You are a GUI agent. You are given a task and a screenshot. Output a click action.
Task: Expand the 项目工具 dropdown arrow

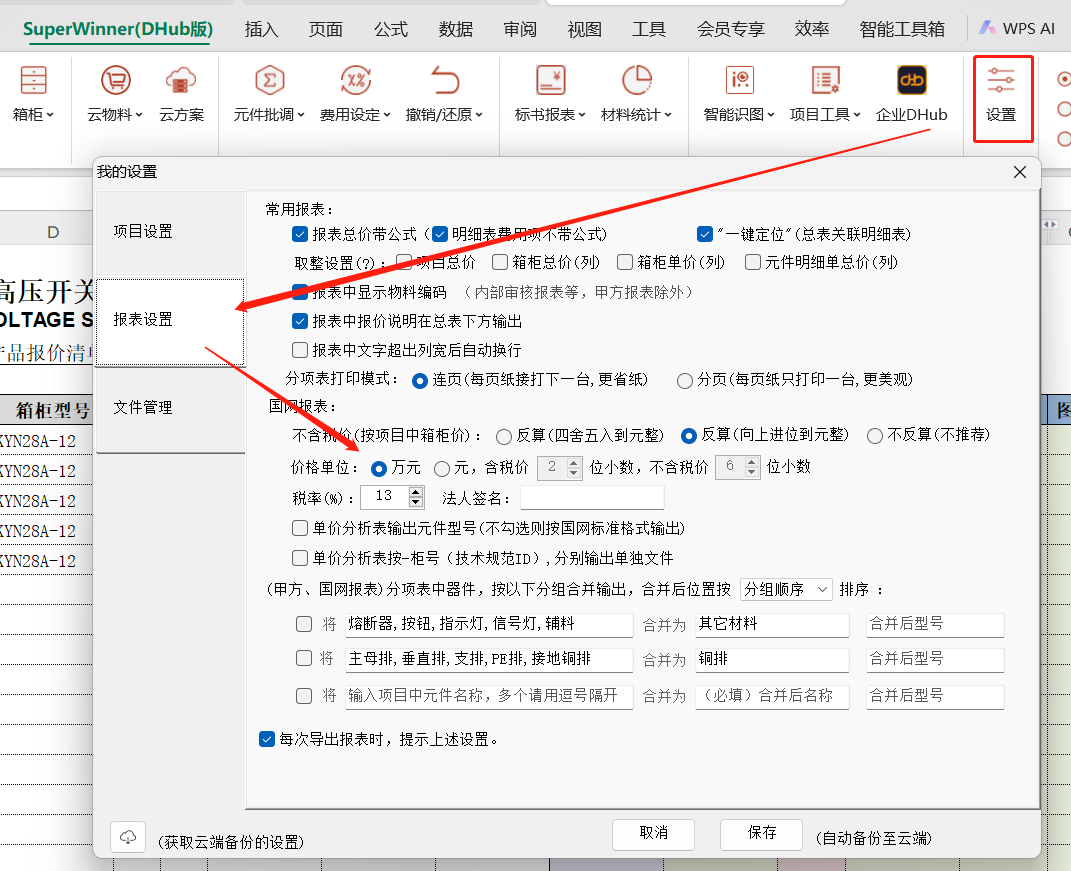(x=857, y=115)
